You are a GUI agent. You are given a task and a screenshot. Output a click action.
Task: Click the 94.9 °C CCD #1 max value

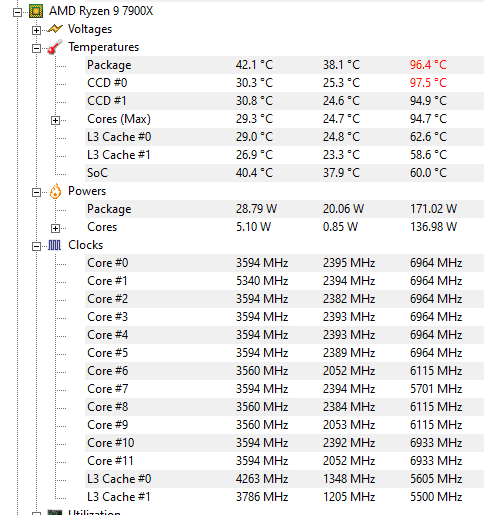[428, 101]
